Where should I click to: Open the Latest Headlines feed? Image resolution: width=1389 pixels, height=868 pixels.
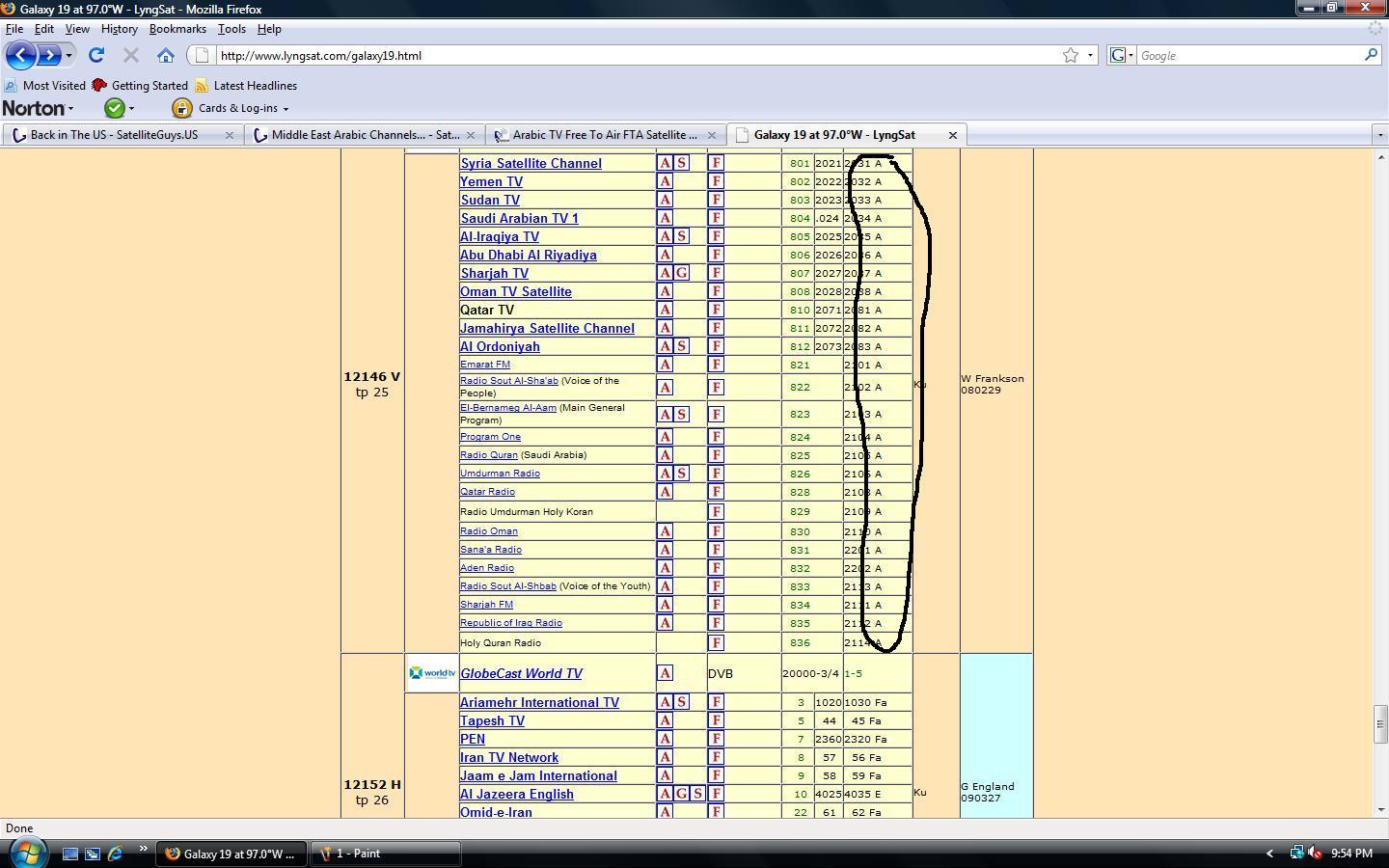pos(246,85)
